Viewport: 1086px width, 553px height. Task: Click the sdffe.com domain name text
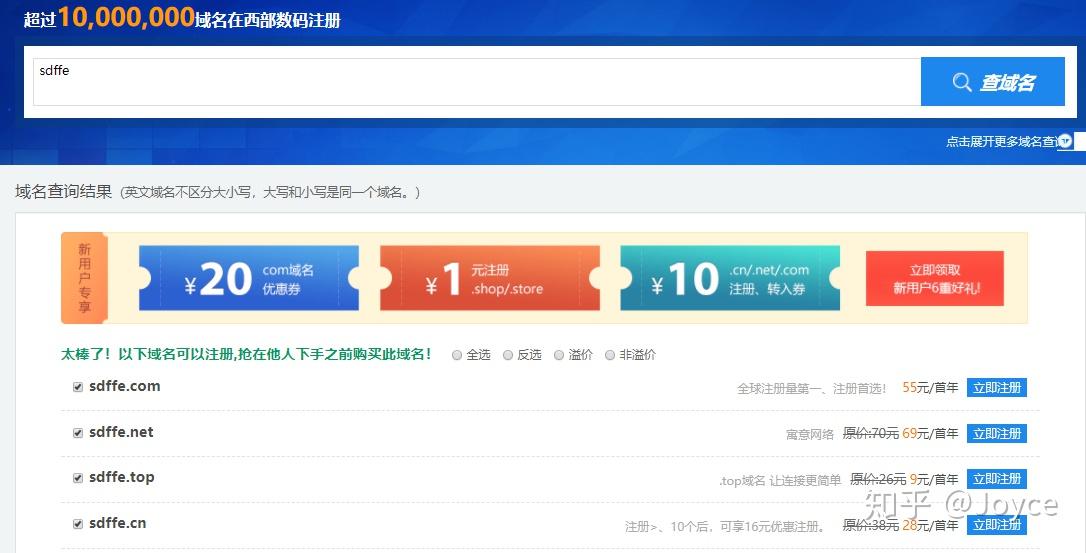(125, 386)
